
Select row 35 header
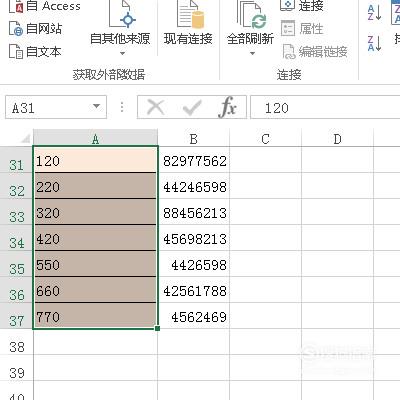point(16,264)
